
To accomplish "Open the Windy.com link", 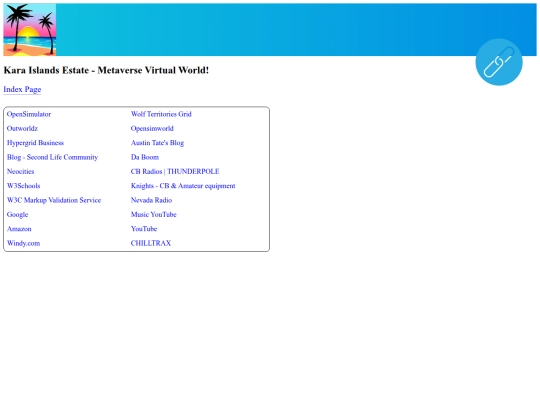I will (23, 243).
